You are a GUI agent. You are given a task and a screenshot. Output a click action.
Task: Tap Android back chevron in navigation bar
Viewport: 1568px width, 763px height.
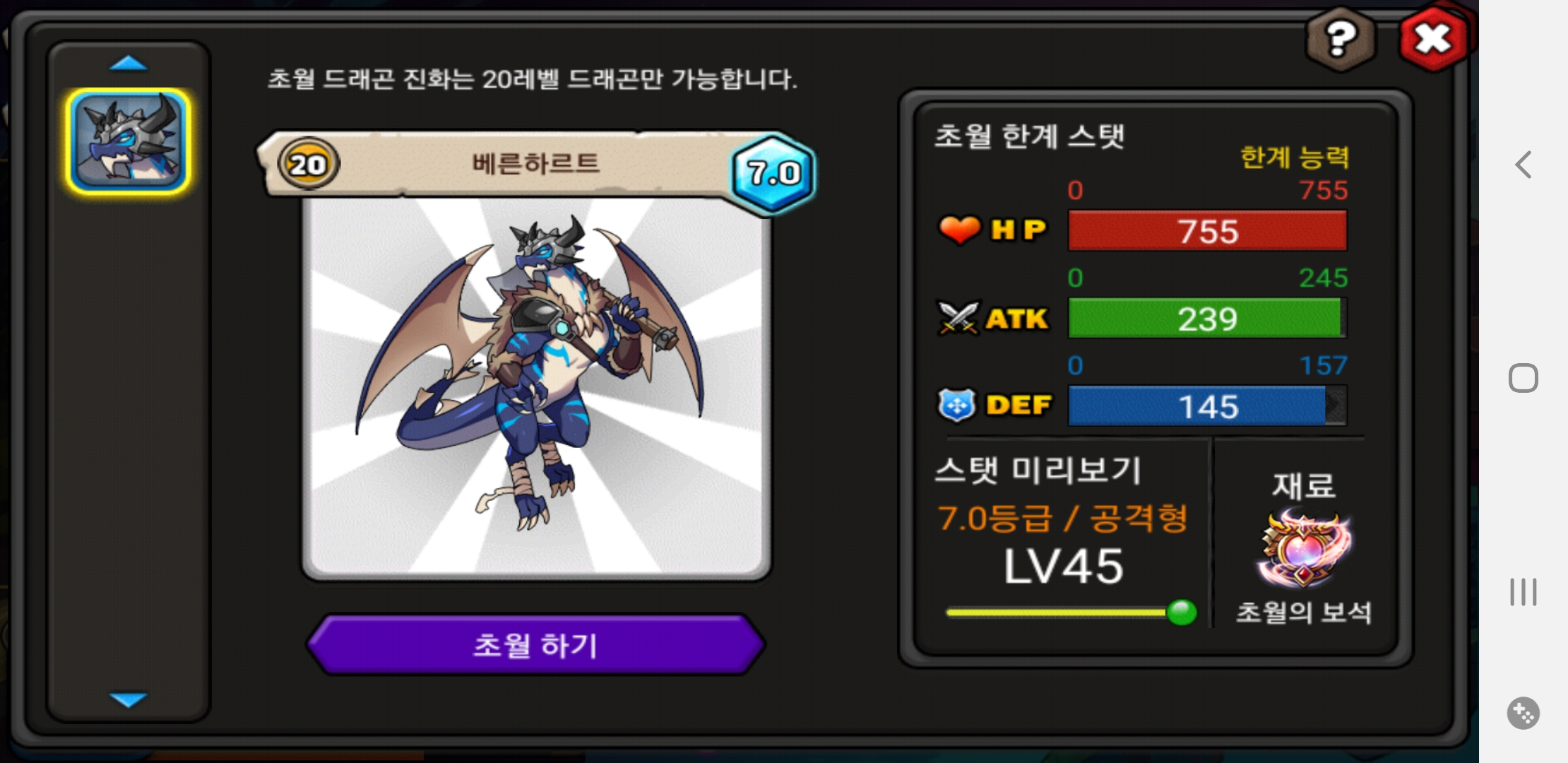1524,165
